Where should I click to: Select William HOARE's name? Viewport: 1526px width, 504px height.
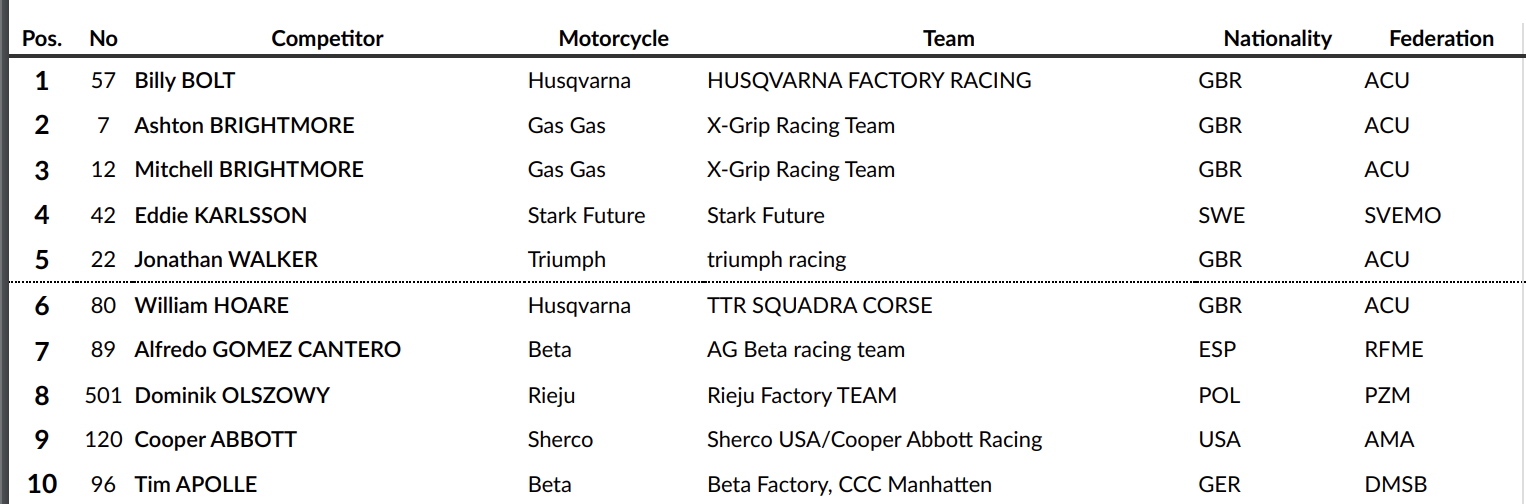point(212,305)
